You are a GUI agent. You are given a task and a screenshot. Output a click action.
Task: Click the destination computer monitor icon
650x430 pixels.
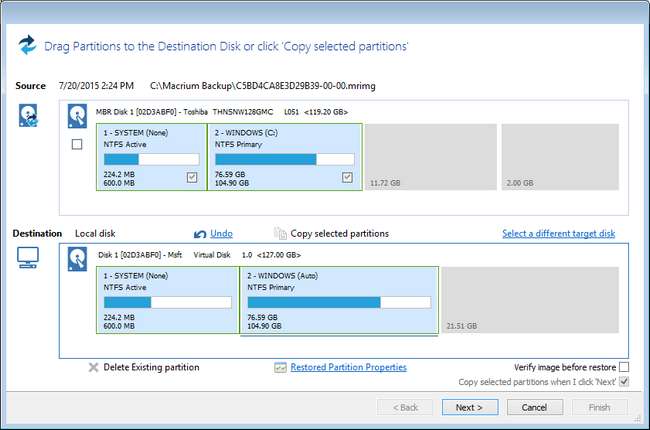[x=29, y=258]
